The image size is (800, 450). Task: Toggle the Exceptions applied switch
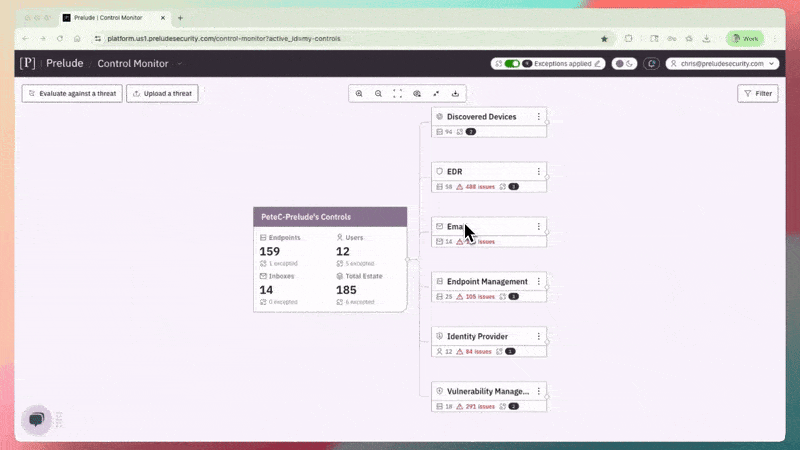coord(512,64)
